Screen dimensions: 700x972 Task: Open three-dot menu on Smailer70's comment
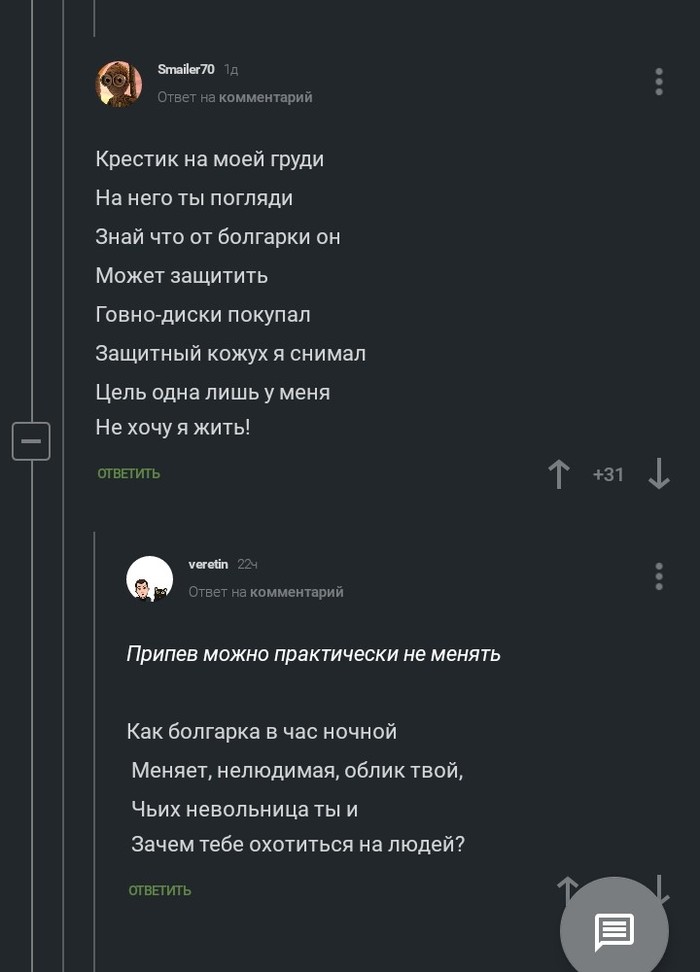pyautogui.click(x=659, y=82)
